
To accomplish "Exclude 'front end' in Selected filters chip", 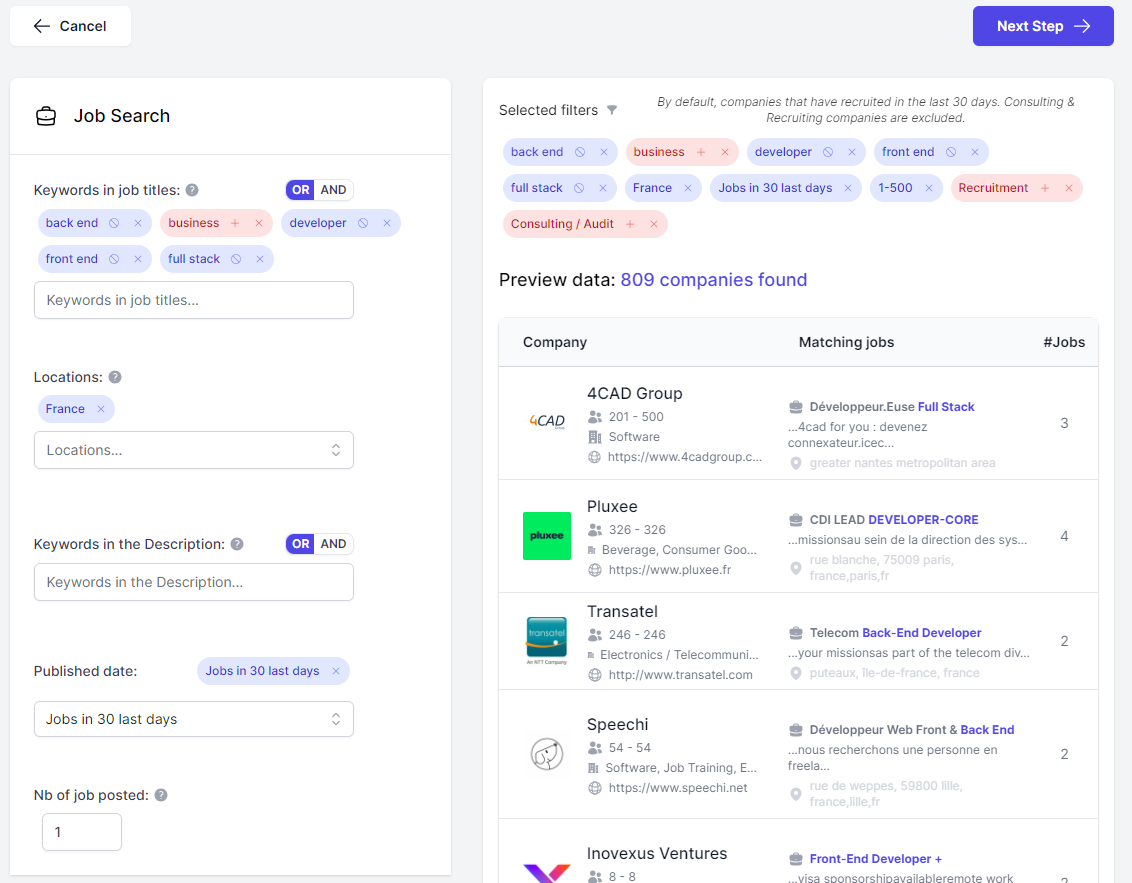I will click(x=951, y=152).
